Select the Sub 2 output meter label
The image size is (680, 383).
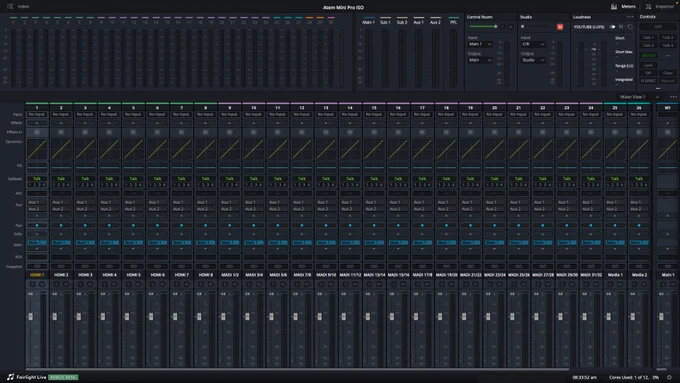point(402,22)
